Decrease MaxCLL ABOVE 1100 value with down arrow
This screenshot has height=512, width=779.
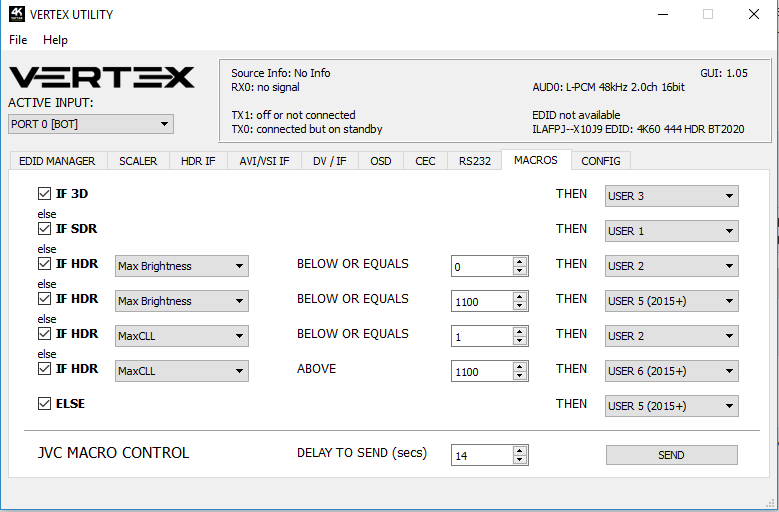tap(520, 376)
